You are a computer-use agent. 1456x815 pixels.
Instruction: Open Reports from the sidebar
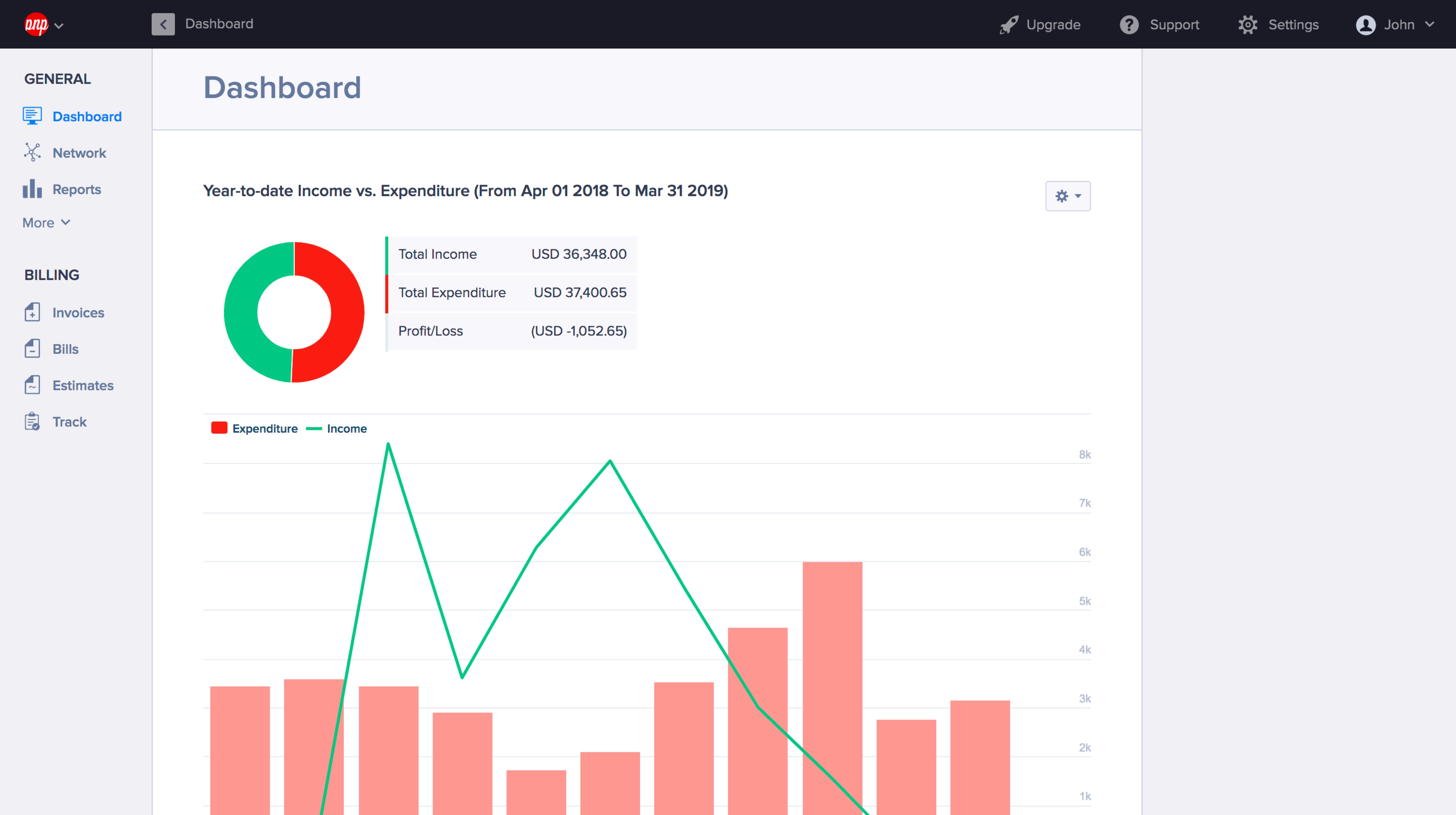(77, 189)
